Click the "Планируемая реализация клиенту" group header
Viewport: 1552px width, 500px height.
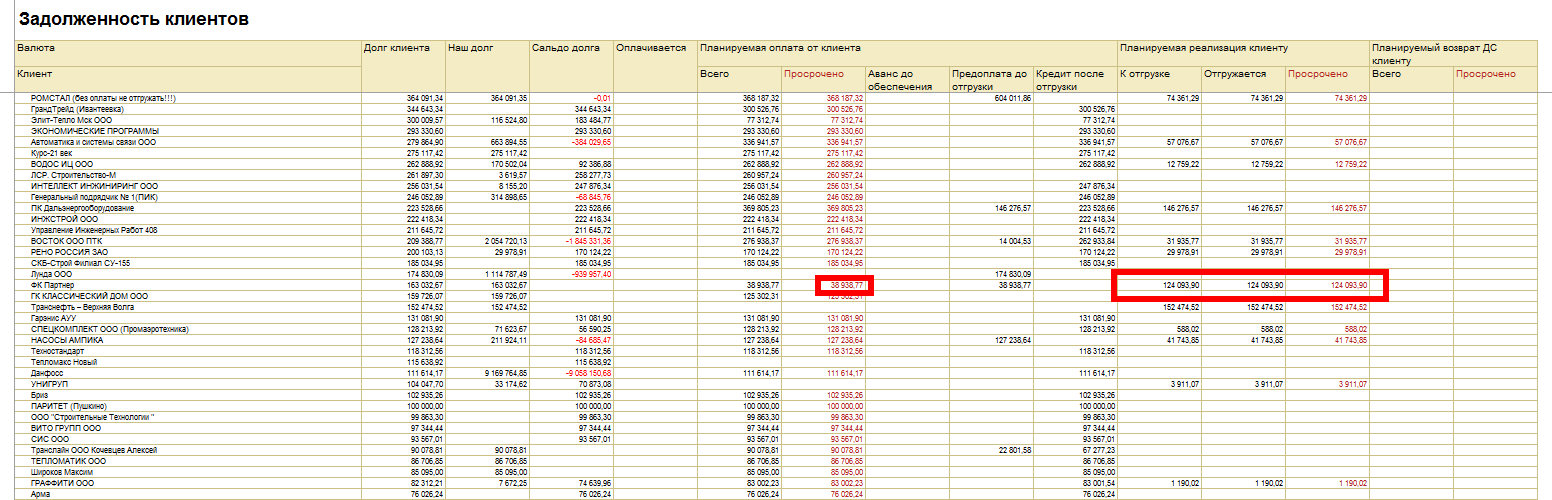[1203, 47]
